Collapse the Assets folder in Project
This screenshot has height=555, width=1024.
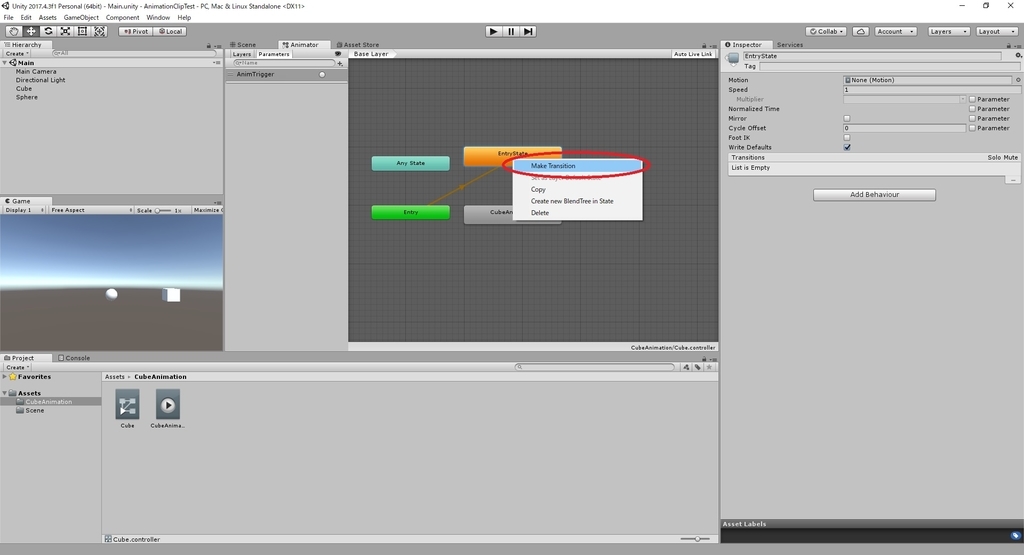tap(5, 393)
